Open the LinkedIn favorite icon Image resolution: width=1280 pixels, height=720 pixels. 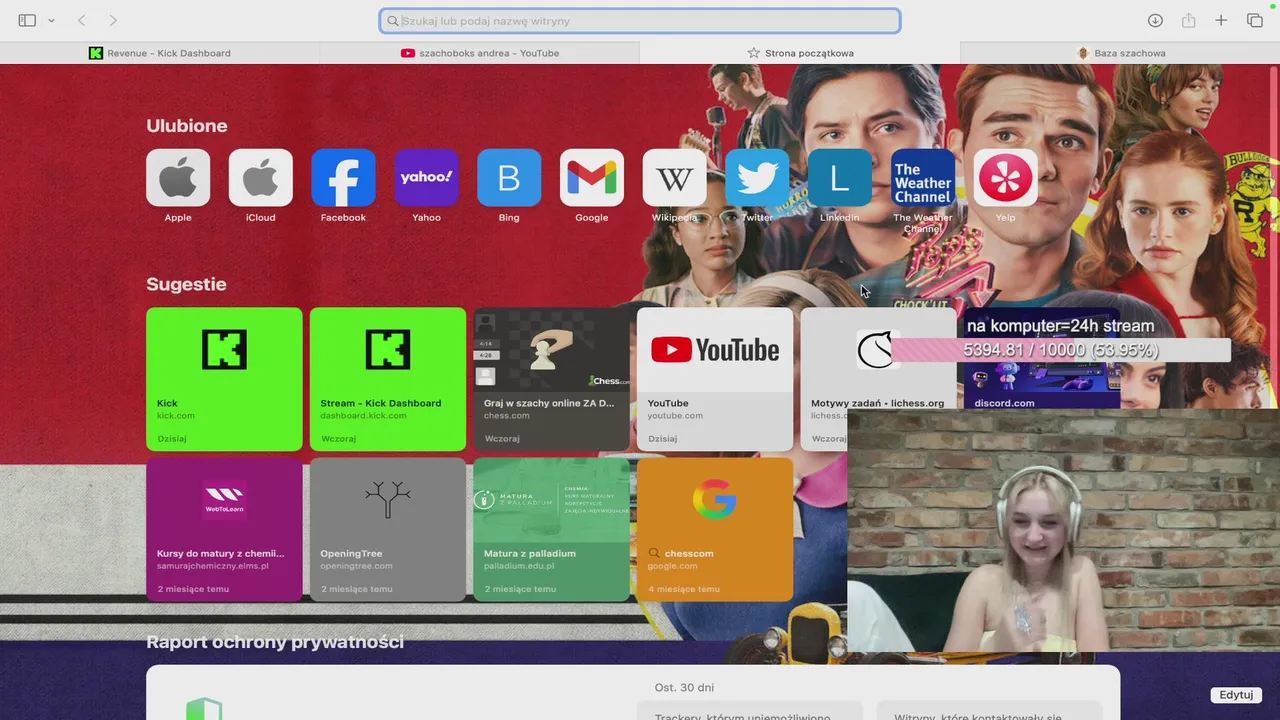840,178
